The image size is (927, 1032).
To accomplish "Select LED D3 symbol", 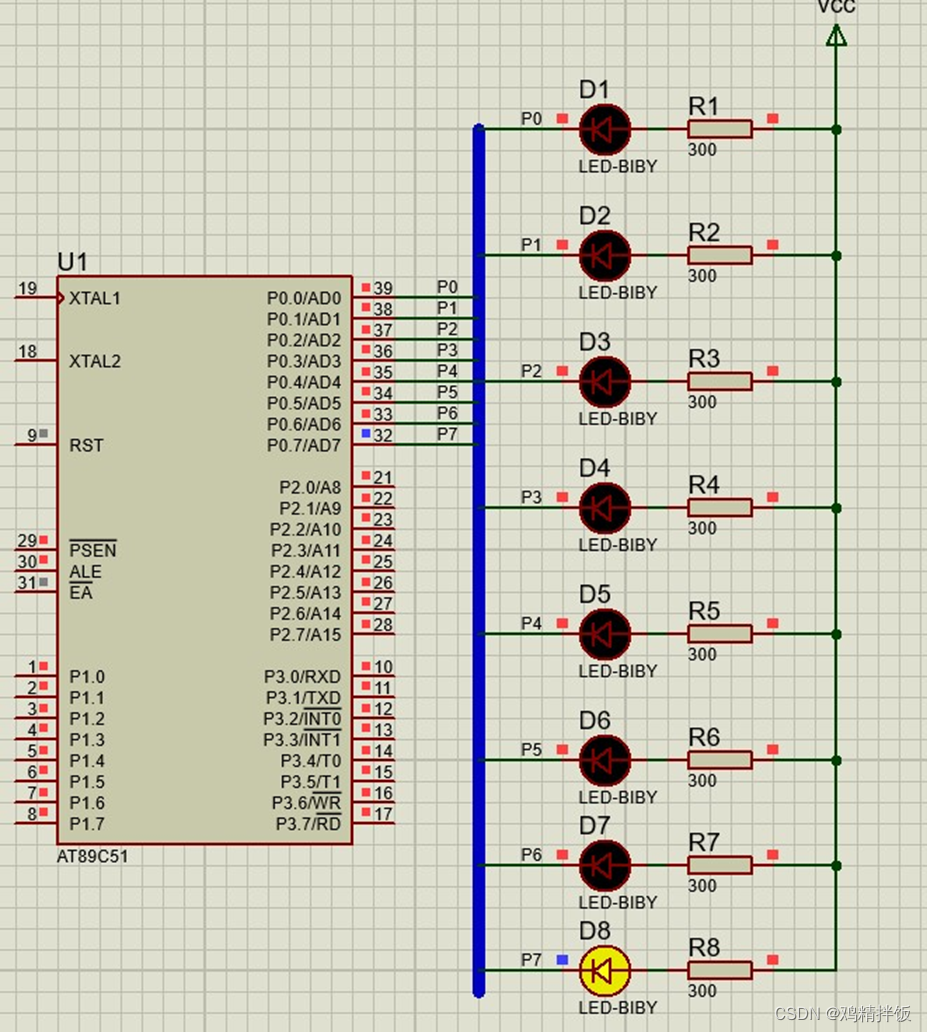I will point(604,382).
